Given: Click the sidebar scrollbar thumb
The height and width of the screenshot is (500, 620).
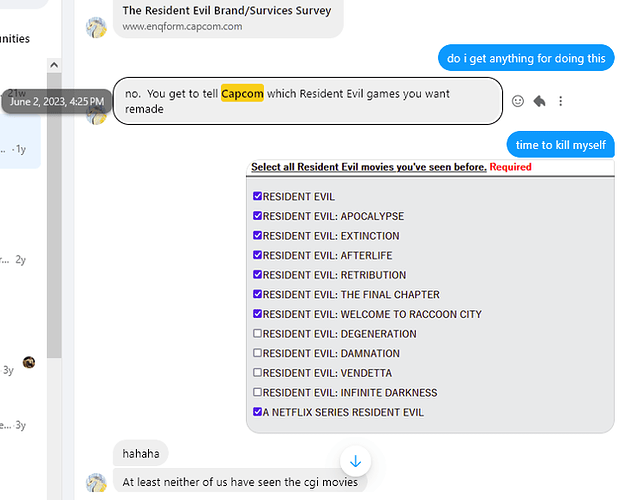Looking at the screenshot, I should click(54, 215).
